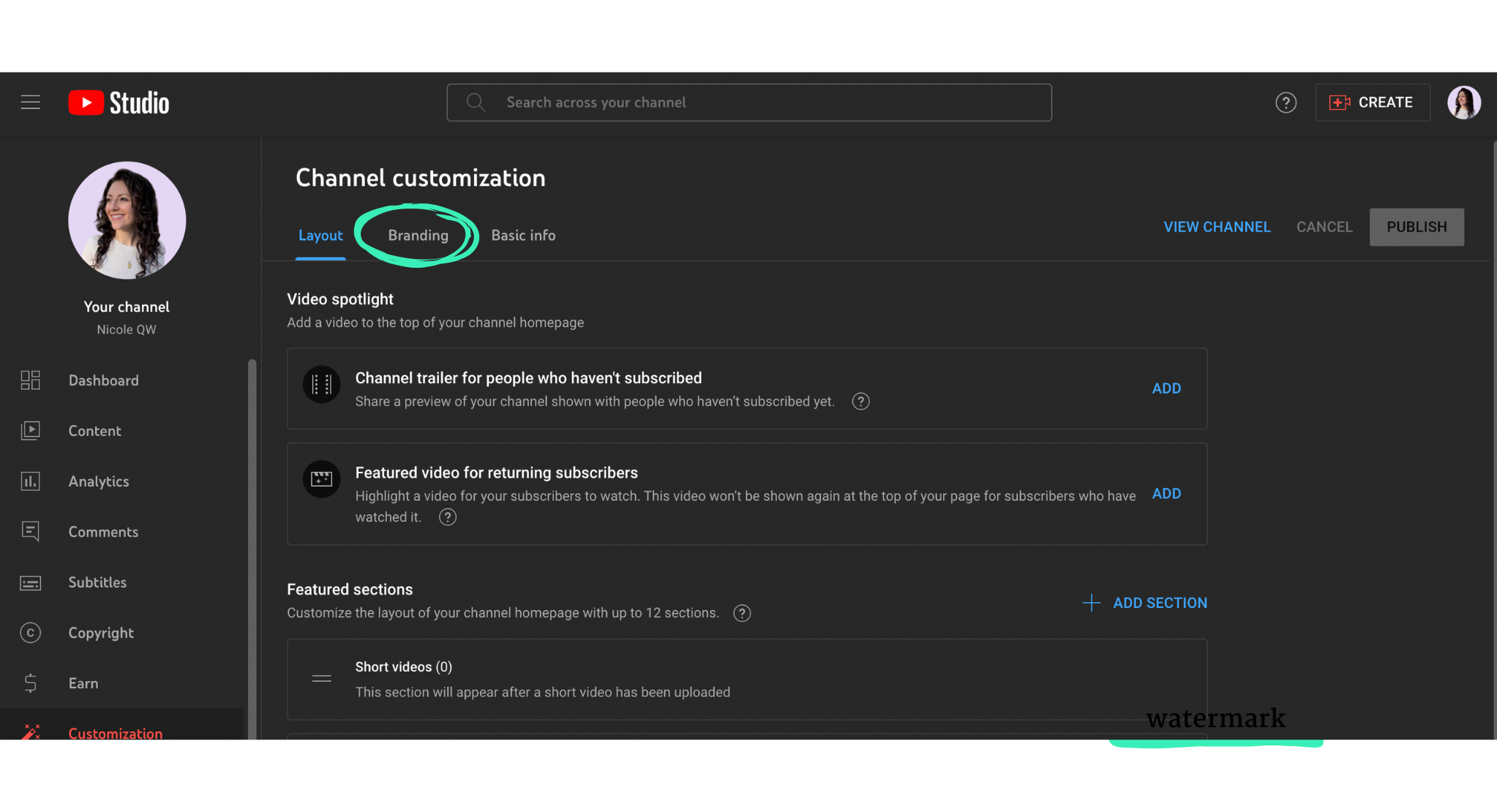1497x812 pixels.
Task: Open the Comments section
Action: pos(103,532)
